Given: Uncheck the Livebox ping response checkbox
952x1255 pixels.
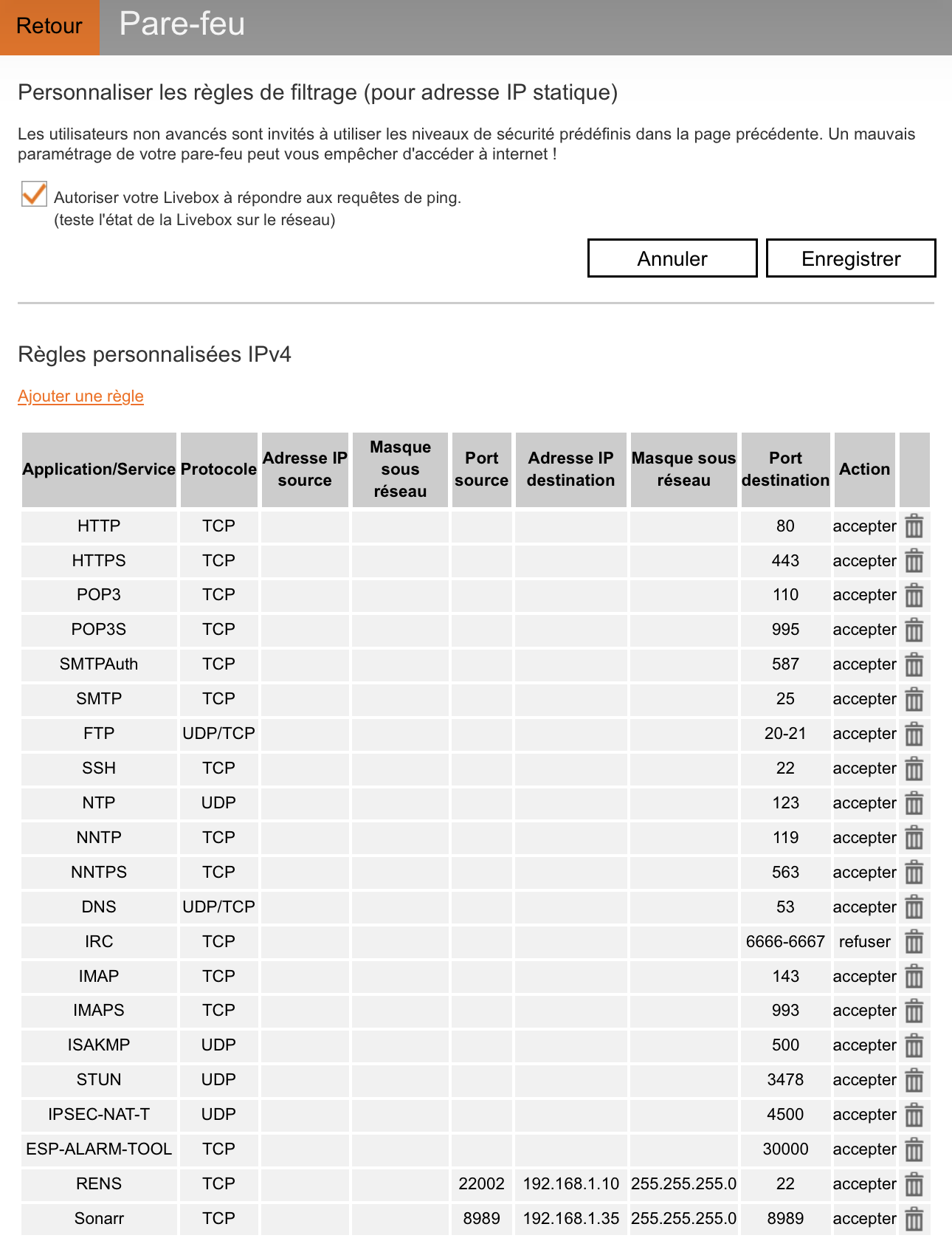Looking at the screenshot, I should tap(34, 194).
